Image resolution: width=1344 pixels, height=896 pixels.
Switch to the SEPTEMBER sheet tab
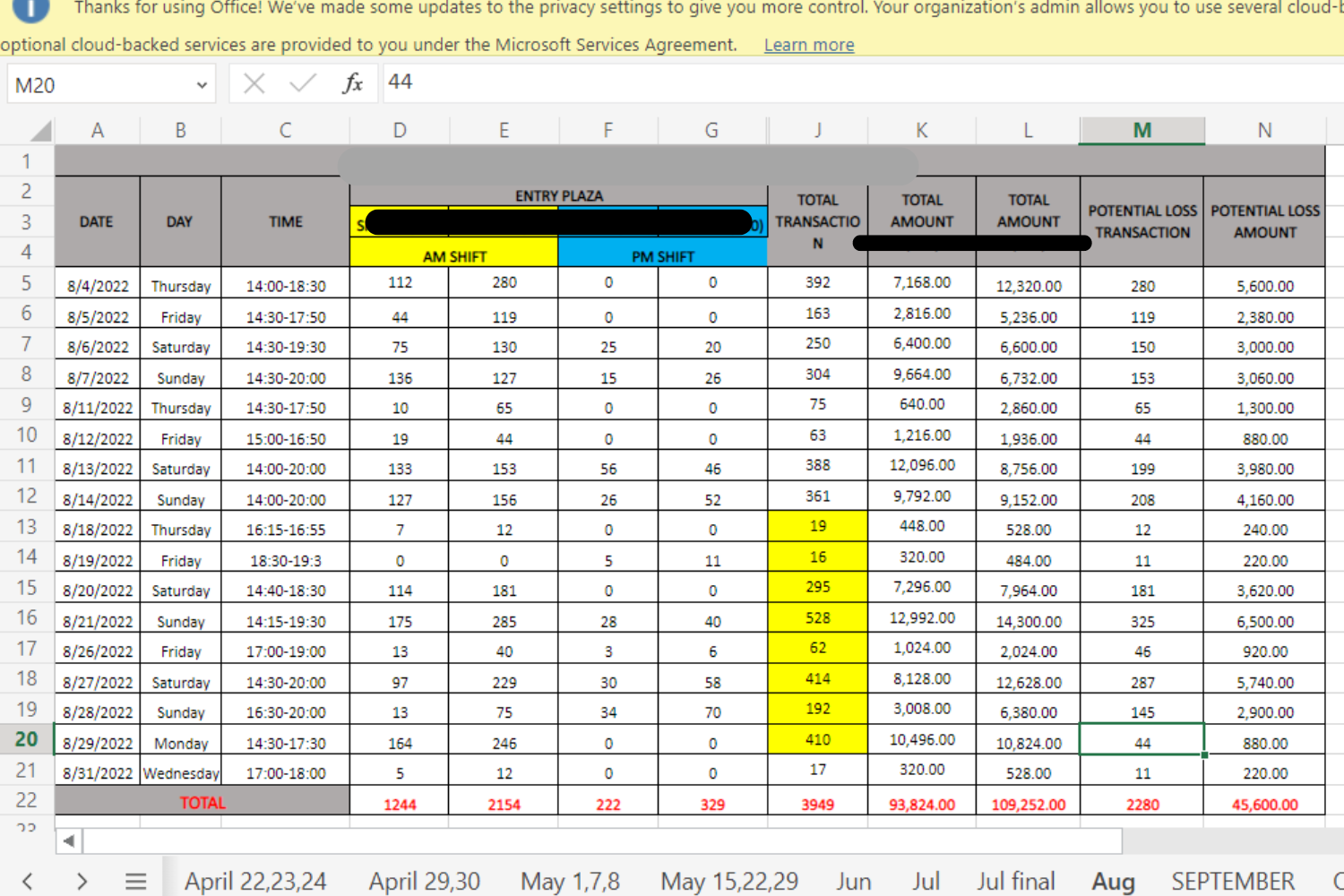(1233, 882)
